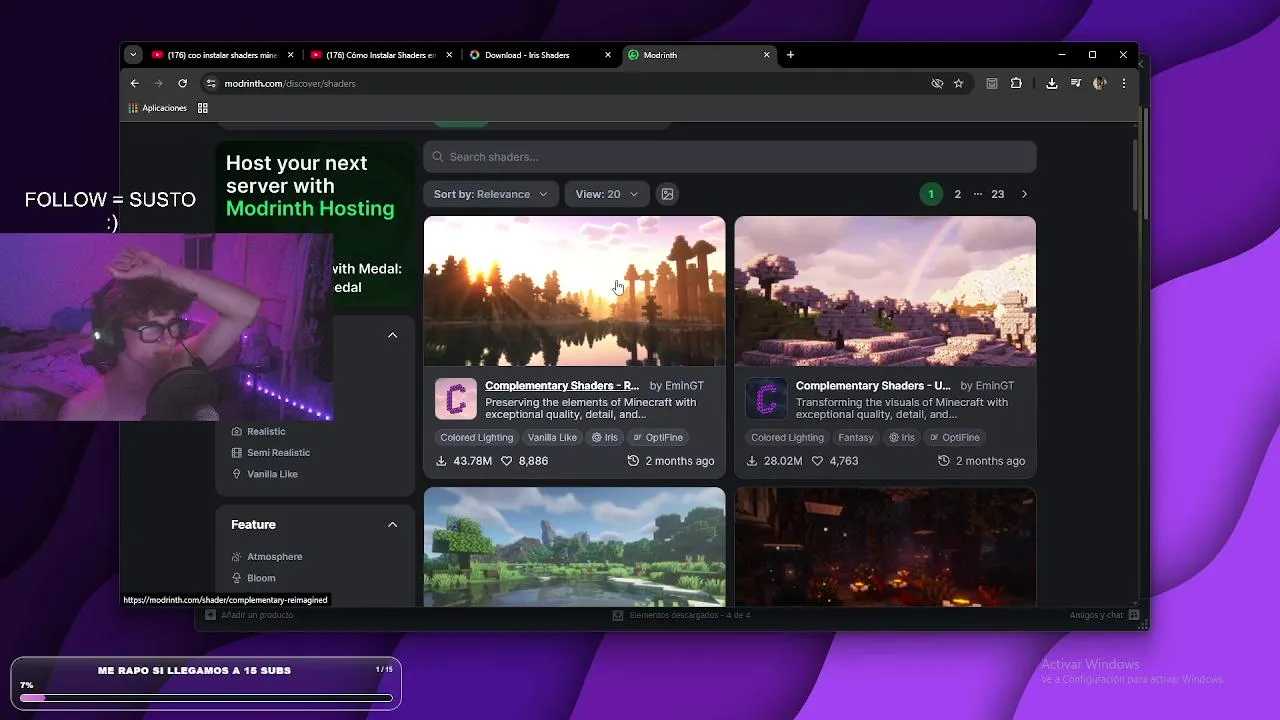Open EminGT author link on Reimagined card

click(685, 386)
